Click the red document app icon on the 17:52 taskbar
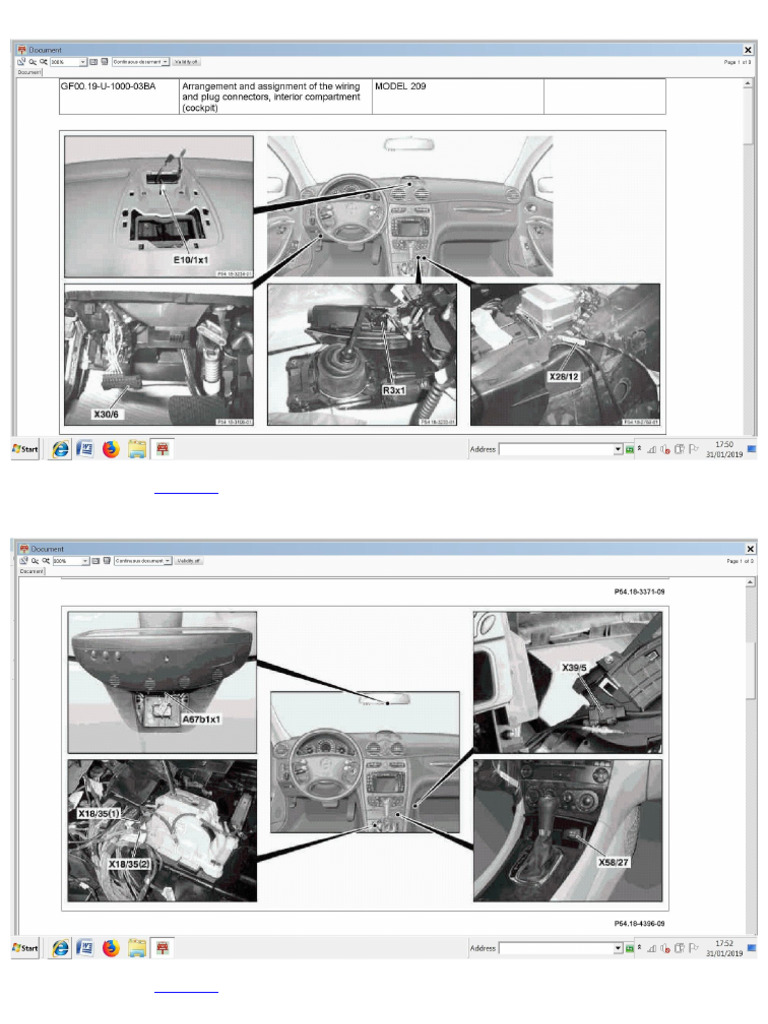 (x=163, y=948)
